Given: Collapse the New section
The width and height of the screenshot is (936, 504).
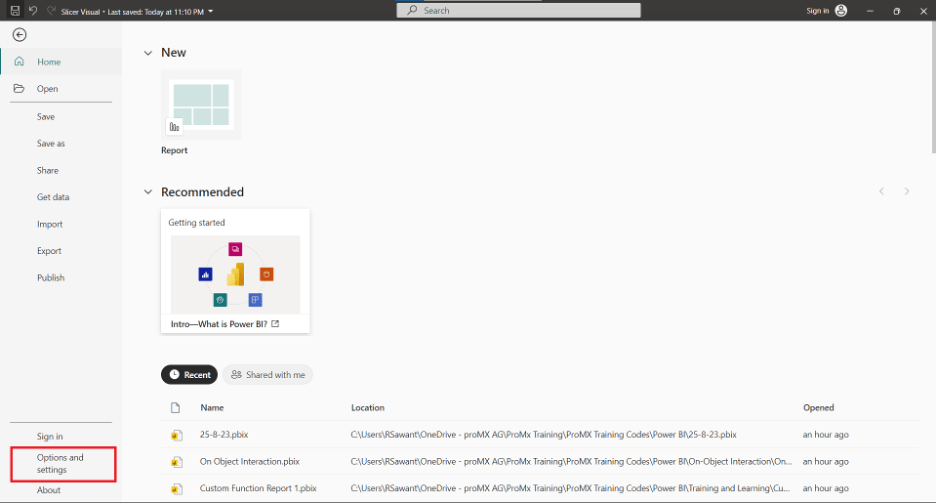Looking at the screenshot, I should 148,52.
